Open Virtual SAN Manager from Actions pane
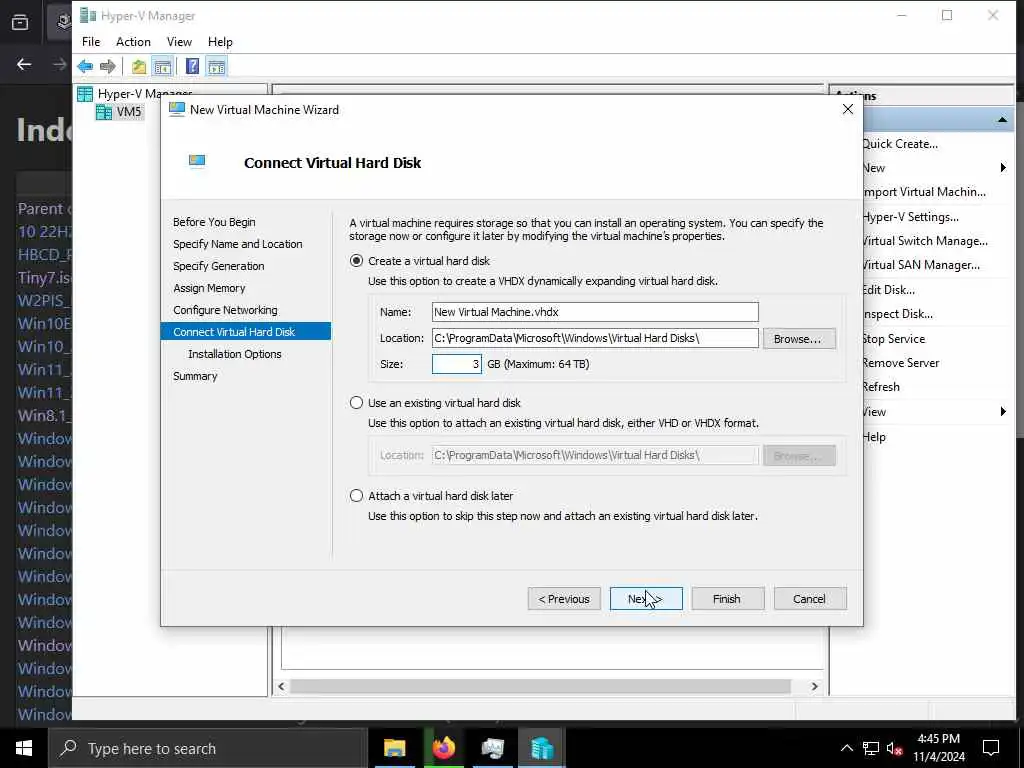The image size is (1024, 768). click(921, 265)
